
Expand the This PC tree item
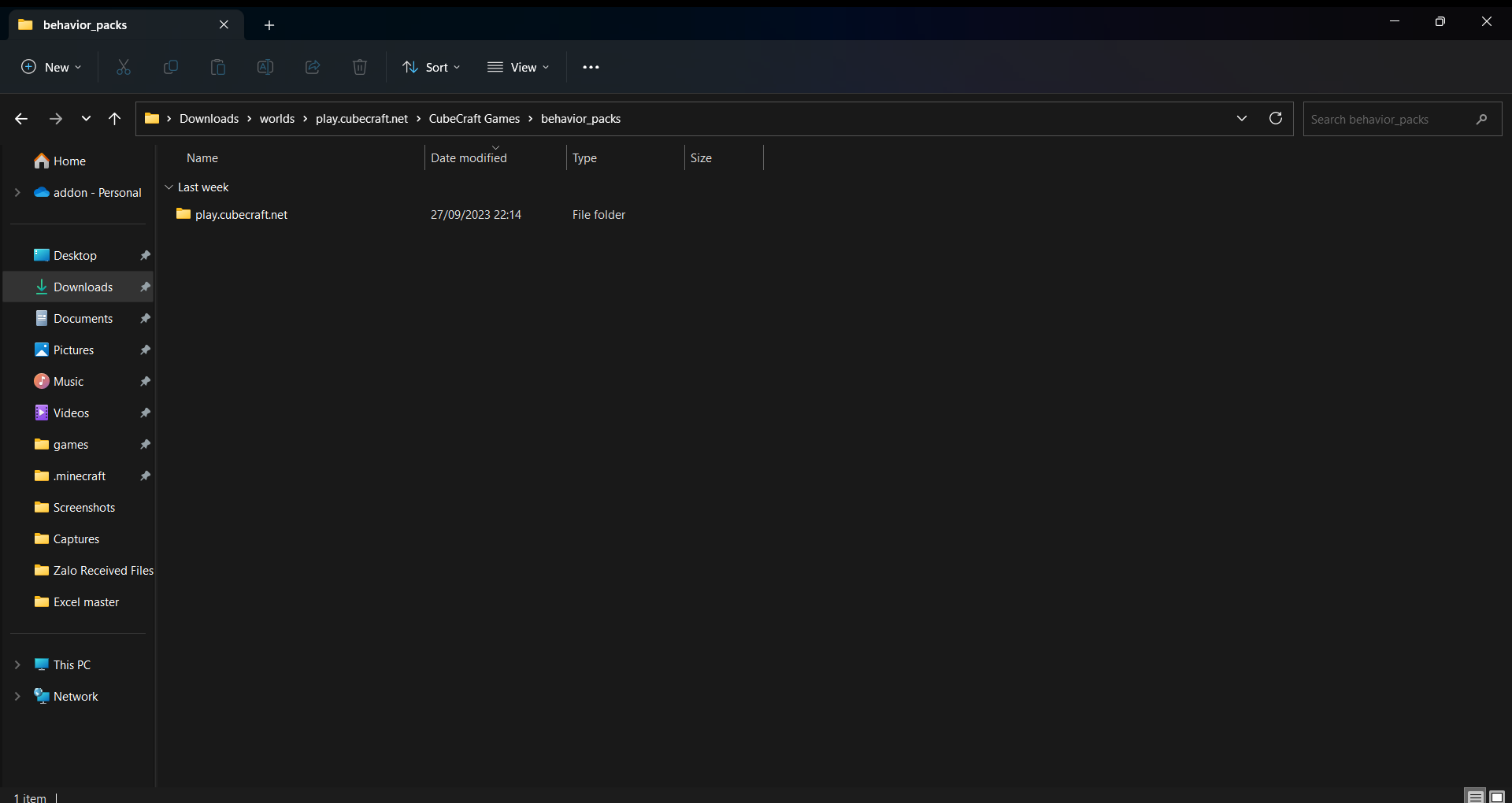click(x=17, y=664)
